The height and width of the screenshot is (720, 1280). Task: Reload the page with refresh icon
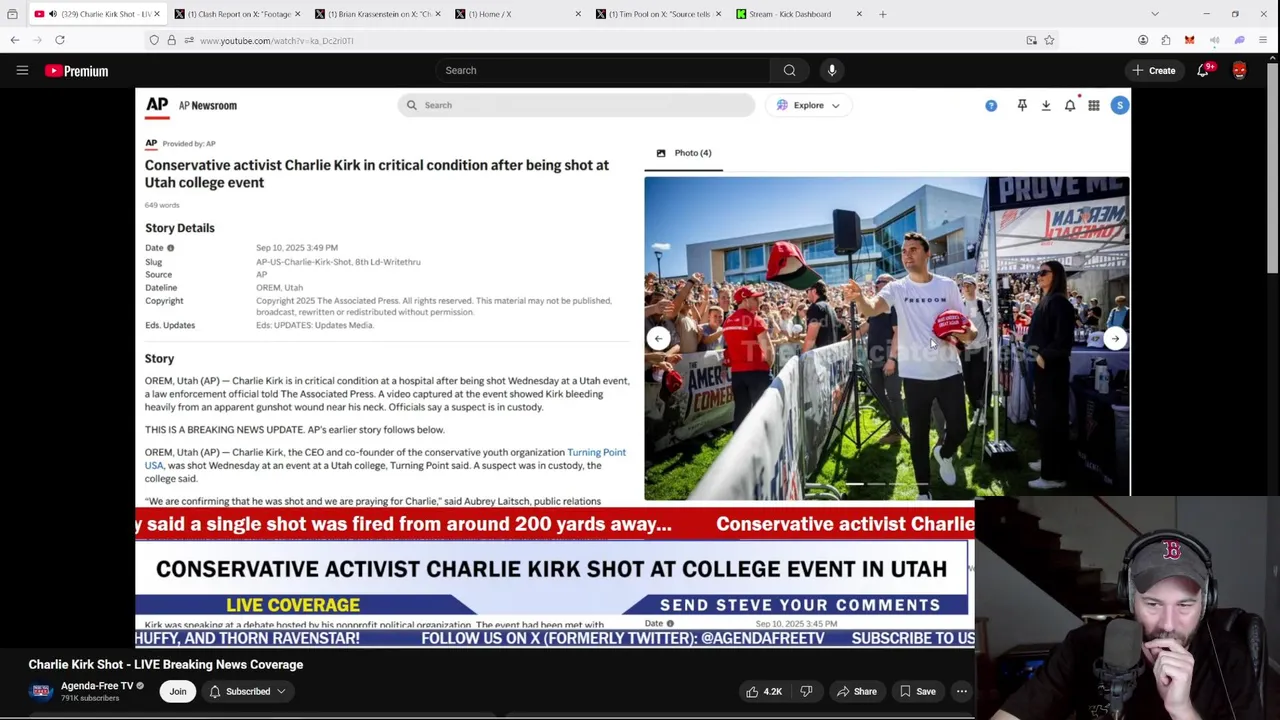pyautogui.click(x=60, y=40)
